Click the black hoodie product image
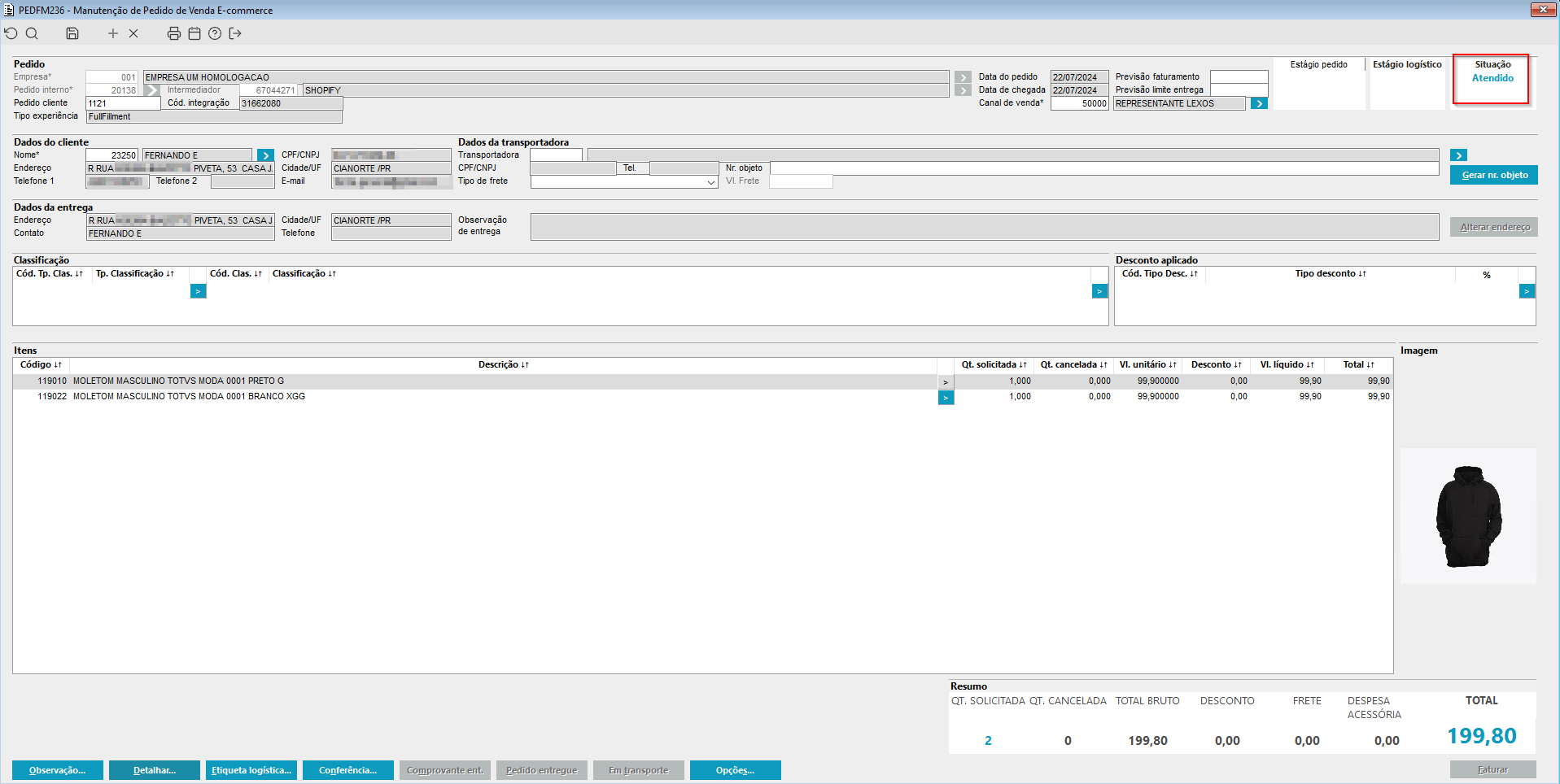Image resolution: width=1560 pixels, height=784 pixels. tap(1468, 516)
